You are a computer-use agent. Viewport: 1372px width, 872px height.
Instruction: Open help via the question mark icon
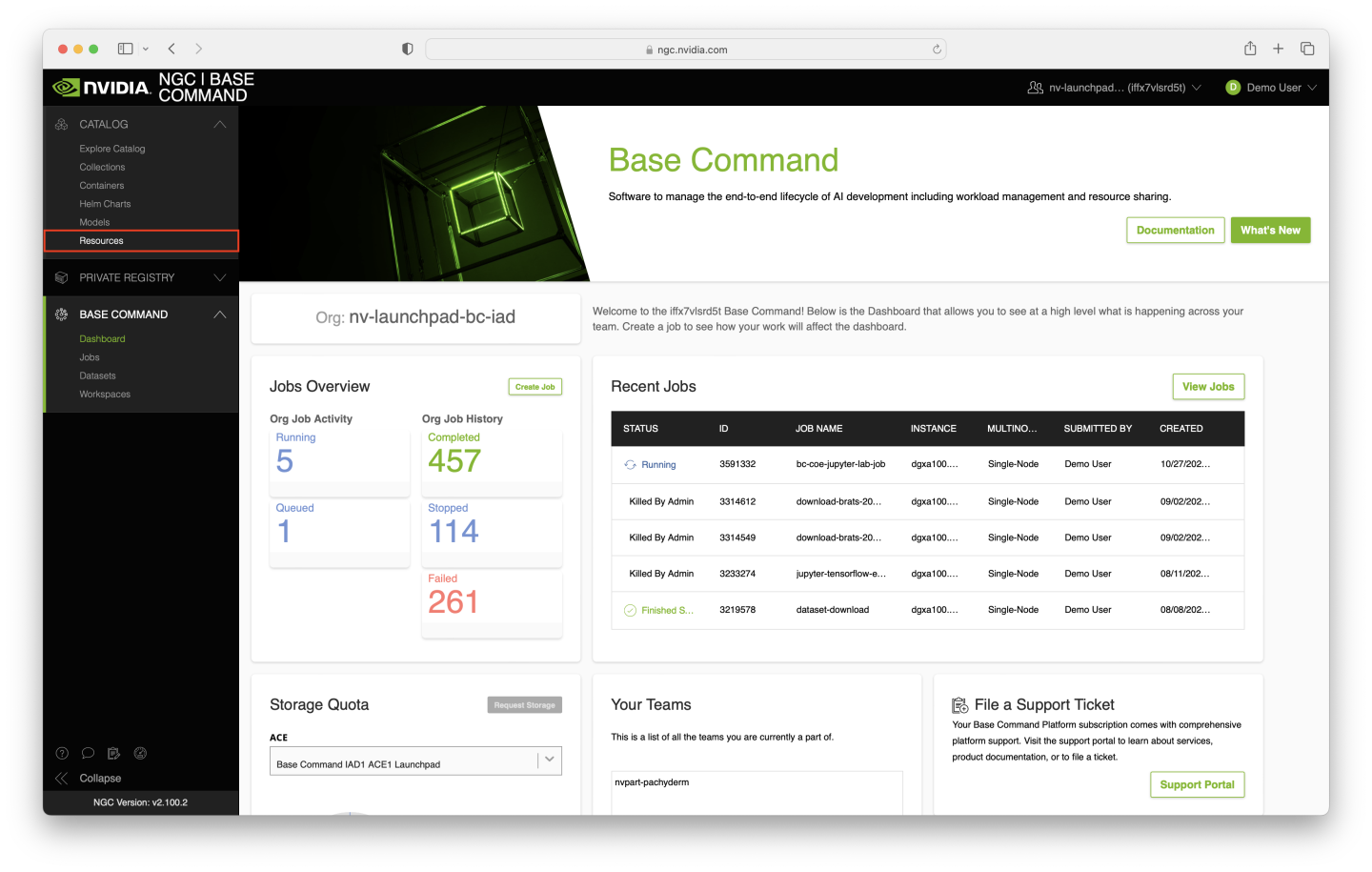point(62,753)
